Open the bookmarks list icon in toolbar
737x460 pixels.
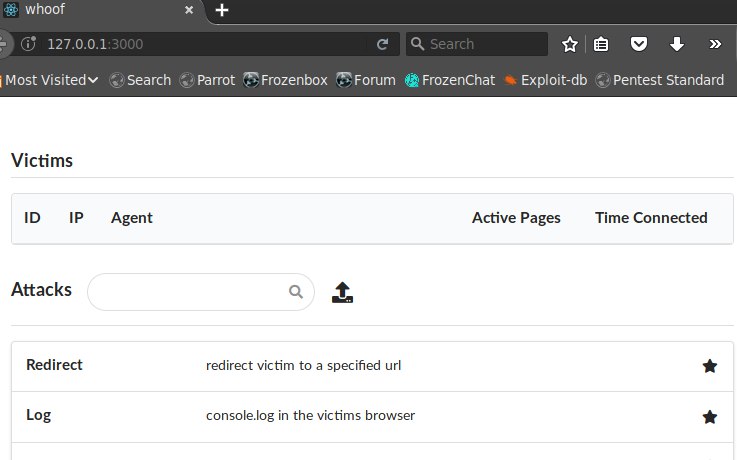coord(601,44)
